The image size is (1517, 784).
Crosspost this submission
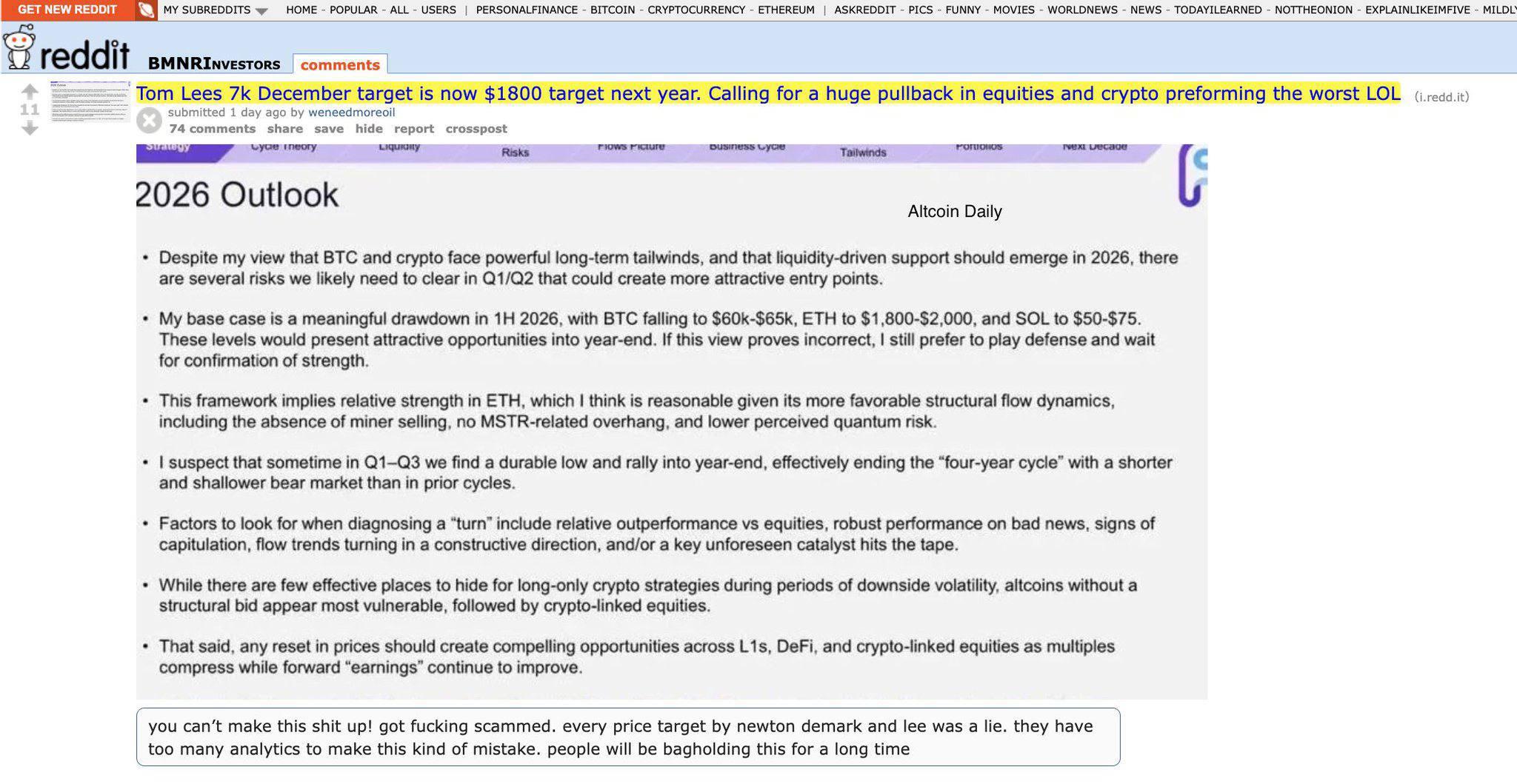click(476, 129)
